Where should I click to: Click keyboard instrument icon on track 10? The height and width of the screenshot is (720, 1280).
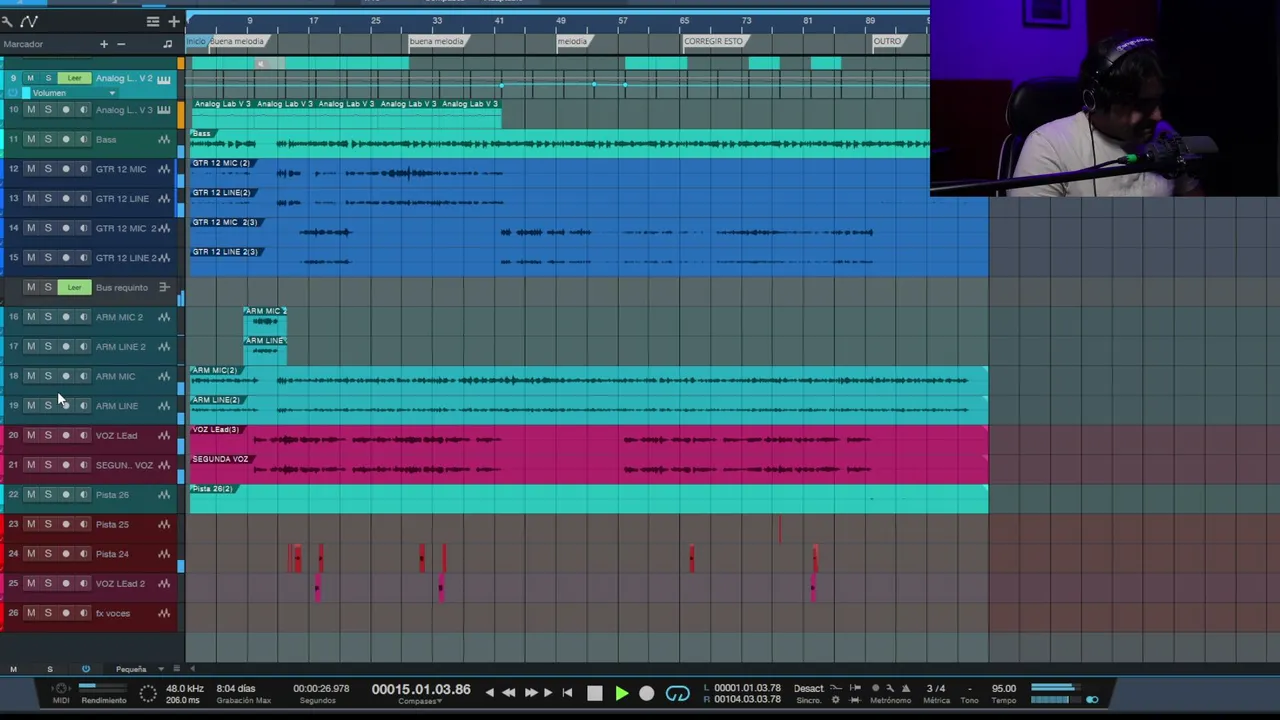[164, 110]
